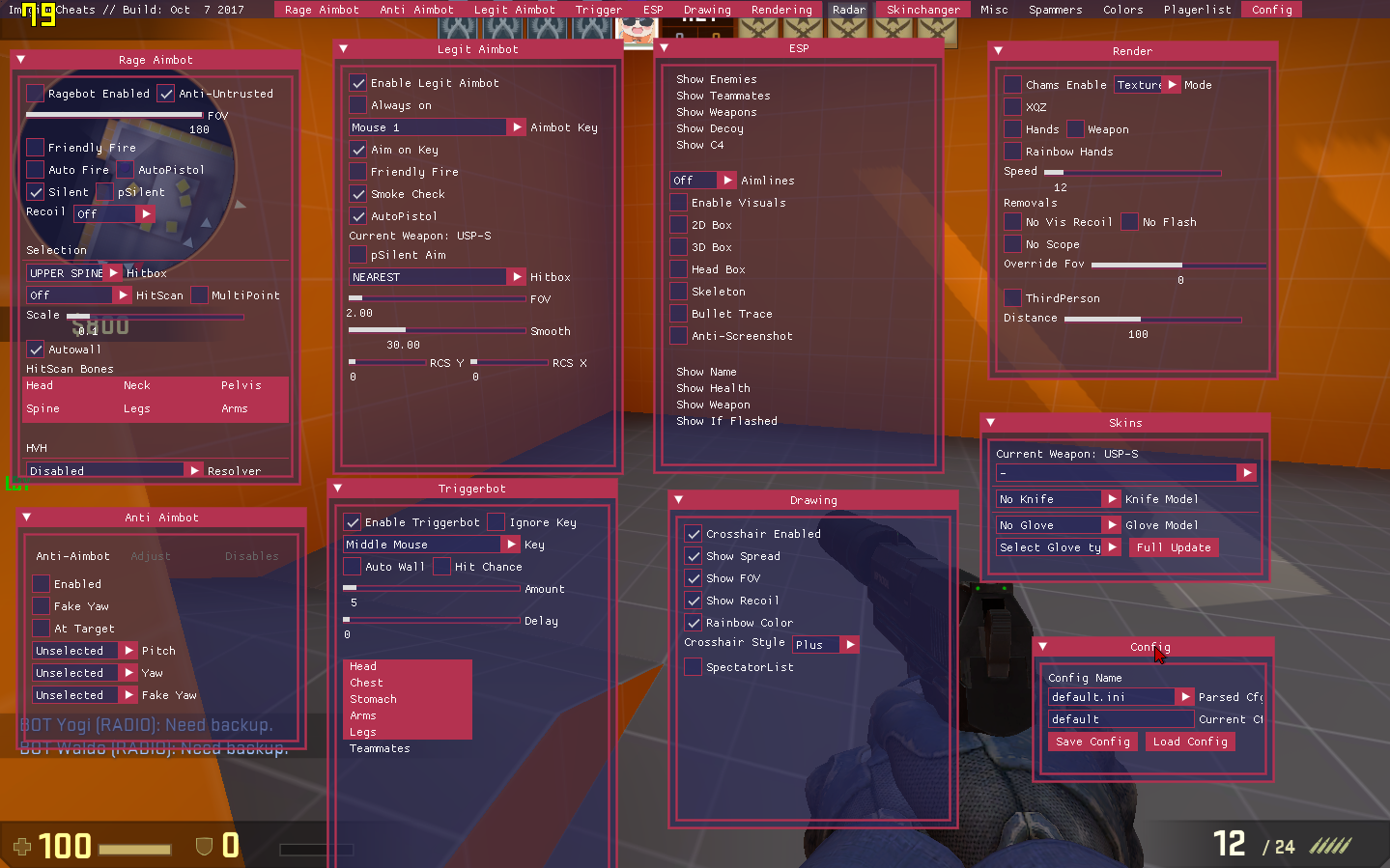Open the Recoil dropdown in Rage Aimbot
Viewport: 1390px width, 868px height.
[114, 213]
